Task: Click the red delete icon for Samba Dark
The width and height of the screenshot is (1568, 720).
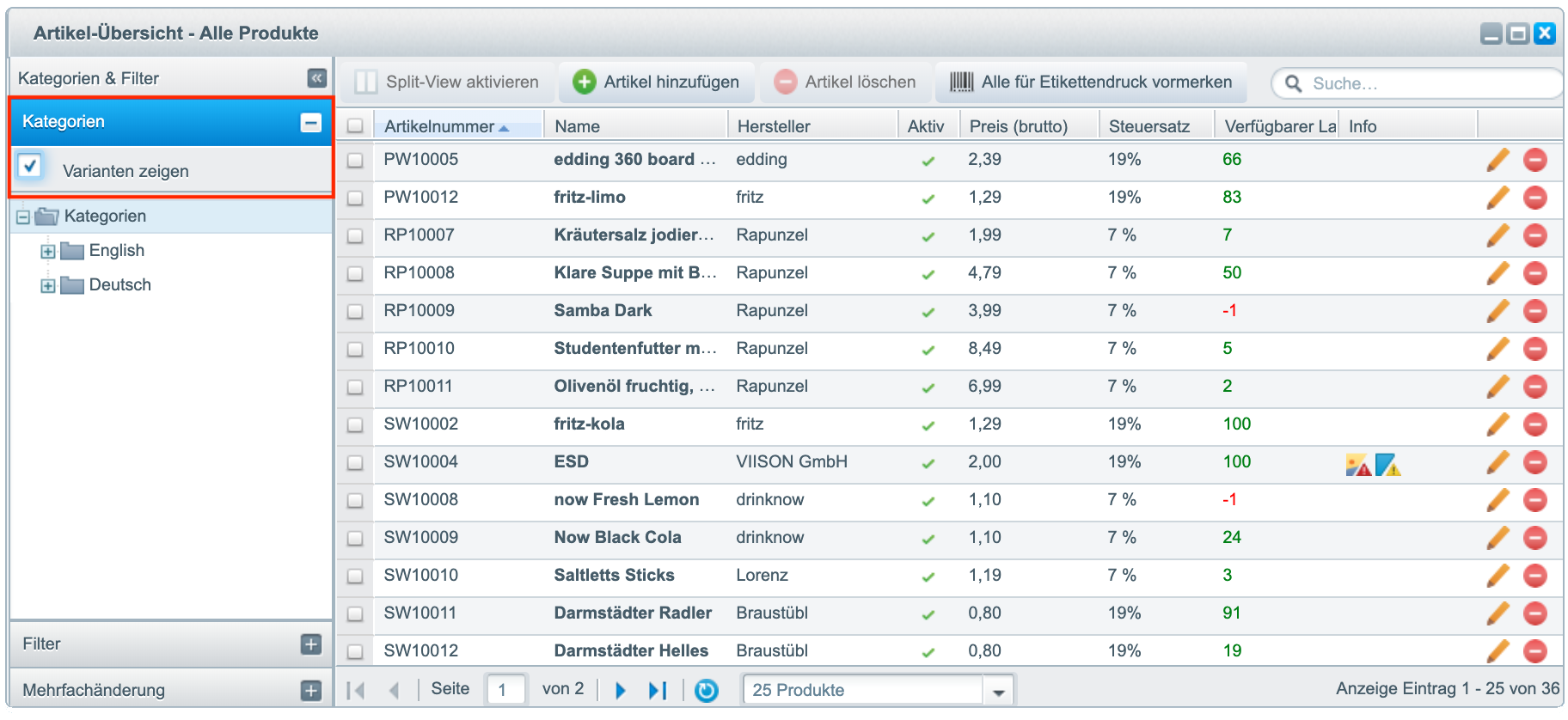Action: (1534, 311)
